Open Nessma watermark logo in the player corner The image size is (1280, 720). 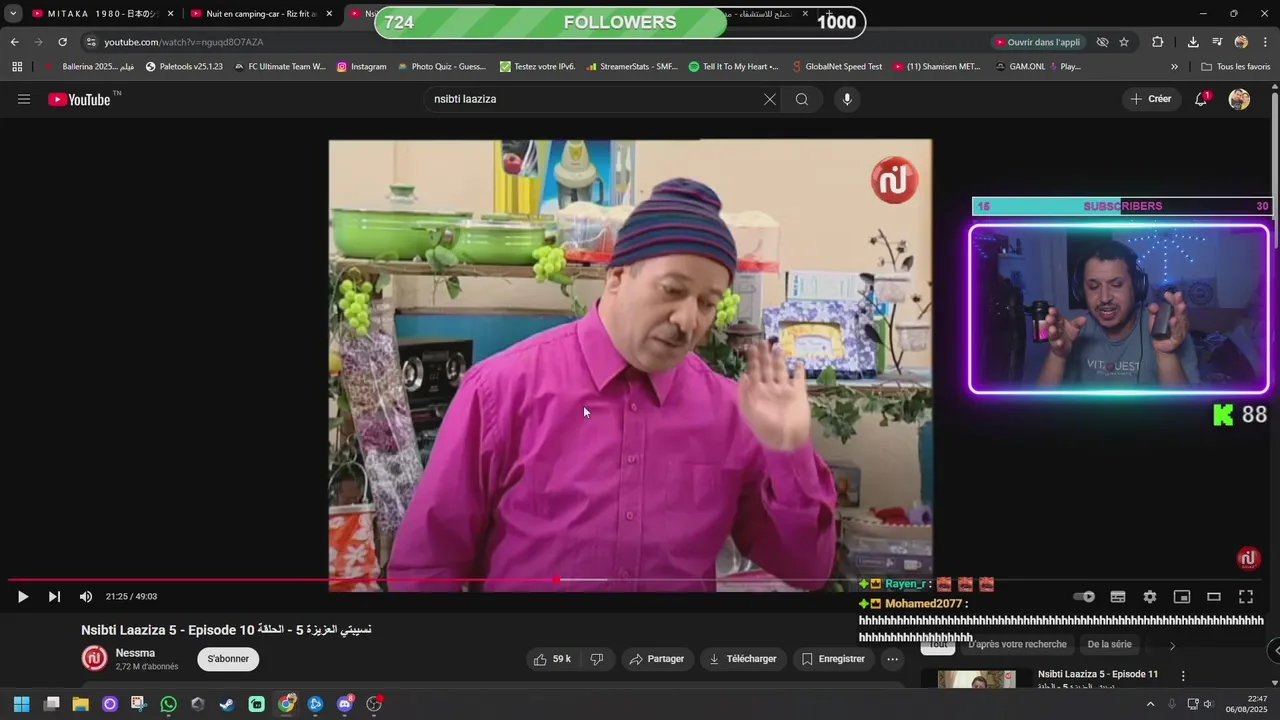tap(1247, 559)
